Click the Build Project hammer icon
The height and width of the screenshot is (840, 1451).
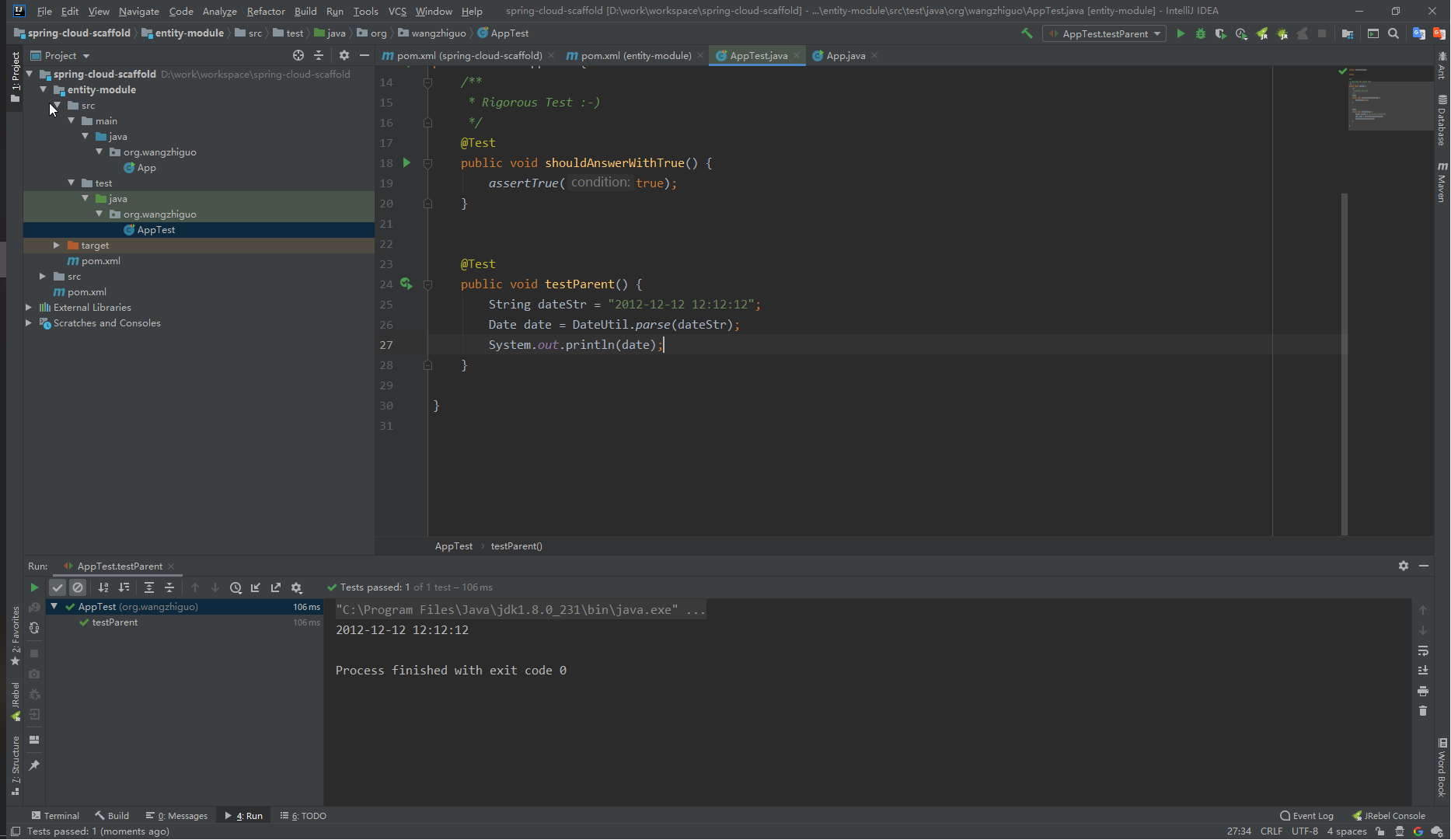point(1027,33)
